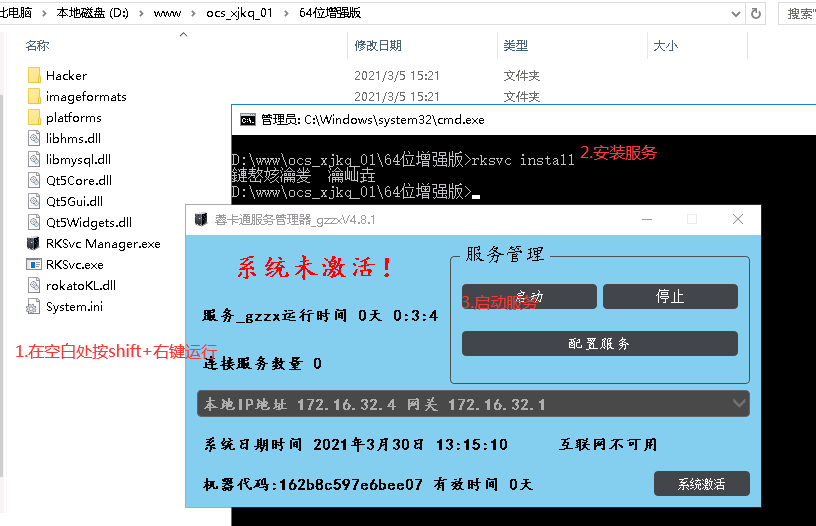Open the local IP address combo box
The height and width of the screenshot is (526, 816).
[x=473, y=404]
